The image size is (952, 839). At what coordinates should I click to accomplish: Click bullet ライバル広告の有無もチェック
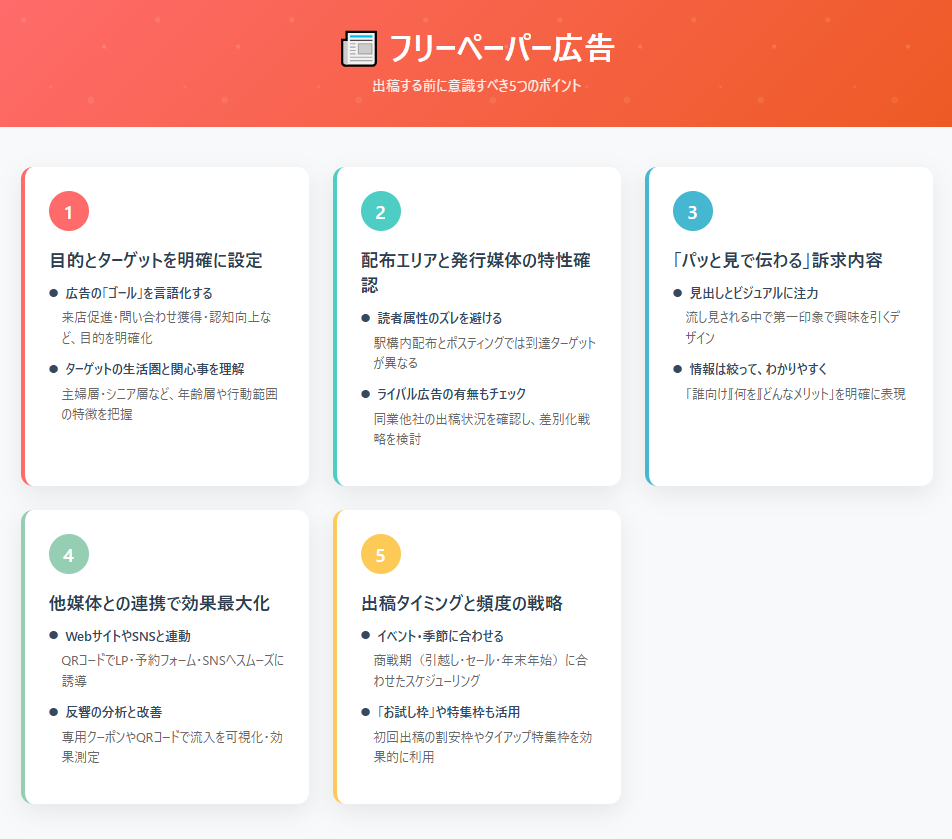tap(451, 394)
